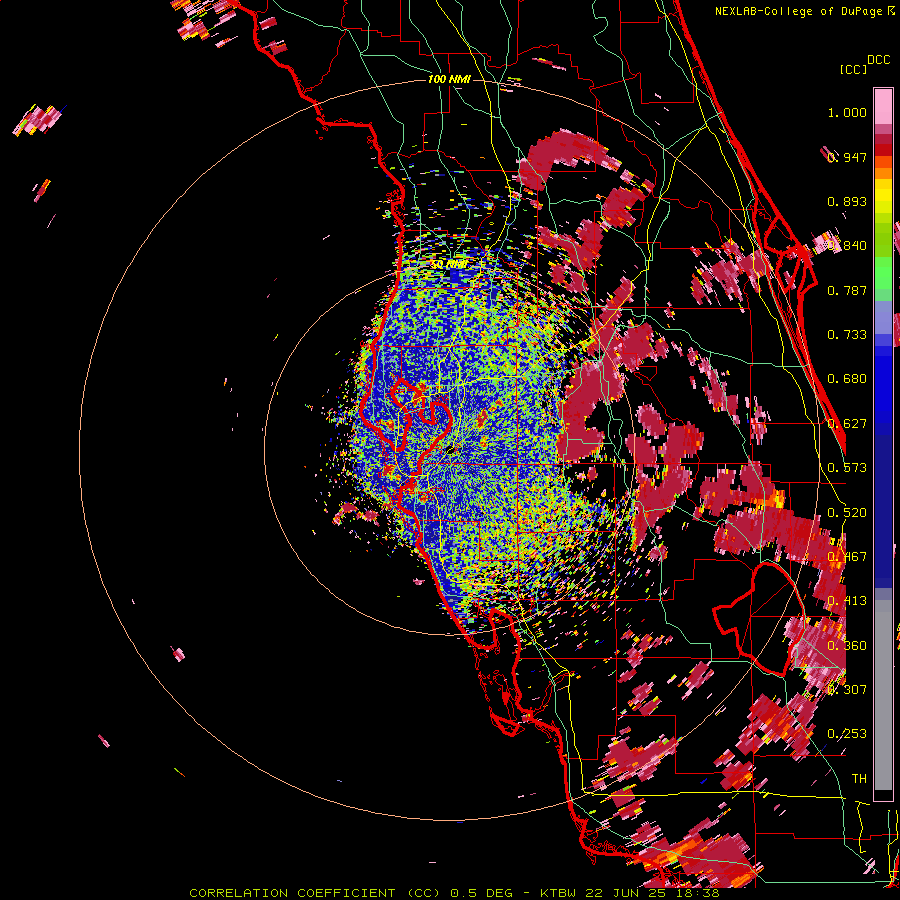The width and height of the screenshot is (900, 900).
Task: Click the [CC] units label
Action: click(853, 69)
